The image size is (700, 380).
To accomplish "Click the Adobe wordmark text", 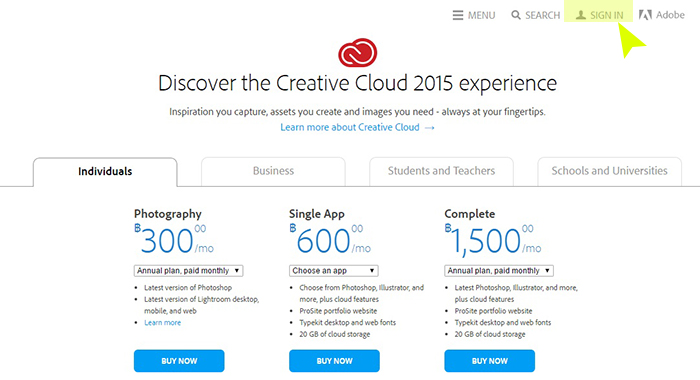I will point(670,15).
